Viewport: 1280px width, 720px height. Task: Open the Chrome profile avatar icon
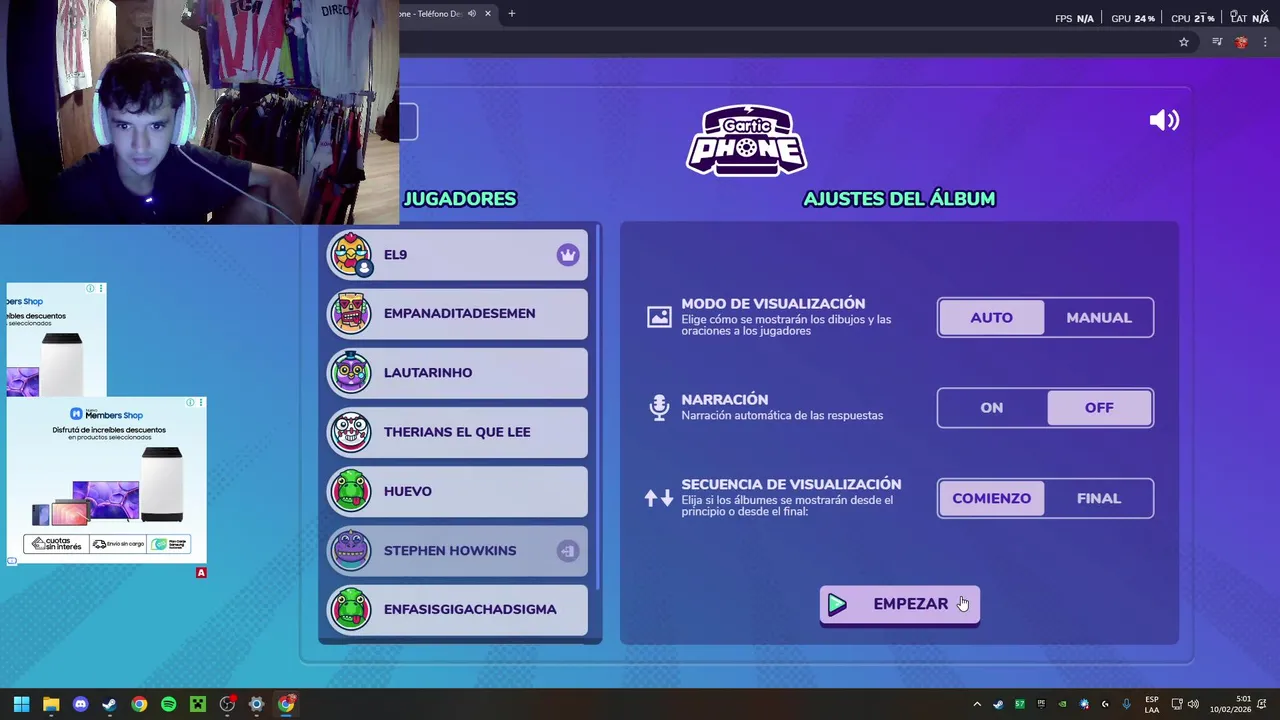click(1241, 42)
